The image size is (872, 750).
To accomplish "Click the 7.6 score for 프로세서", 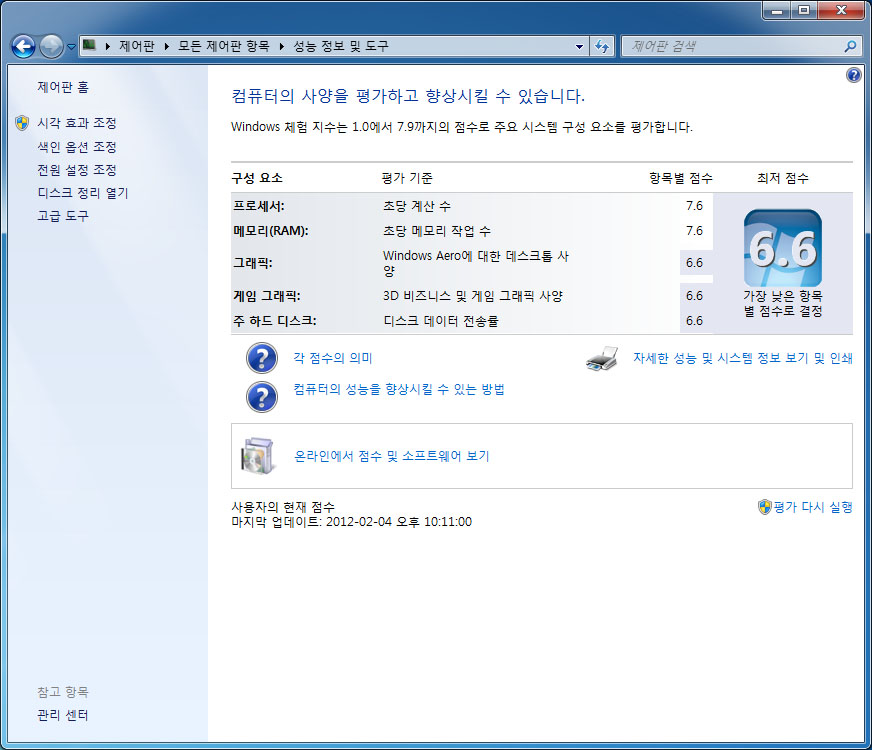I will 694,206.
